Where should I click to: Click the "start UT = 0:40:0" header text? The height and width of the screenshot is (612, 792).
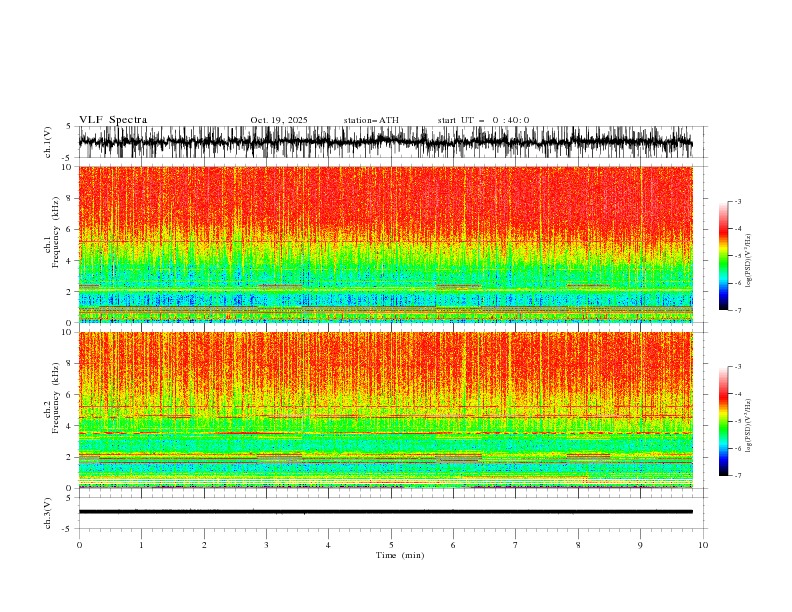[x=483, y=120]
